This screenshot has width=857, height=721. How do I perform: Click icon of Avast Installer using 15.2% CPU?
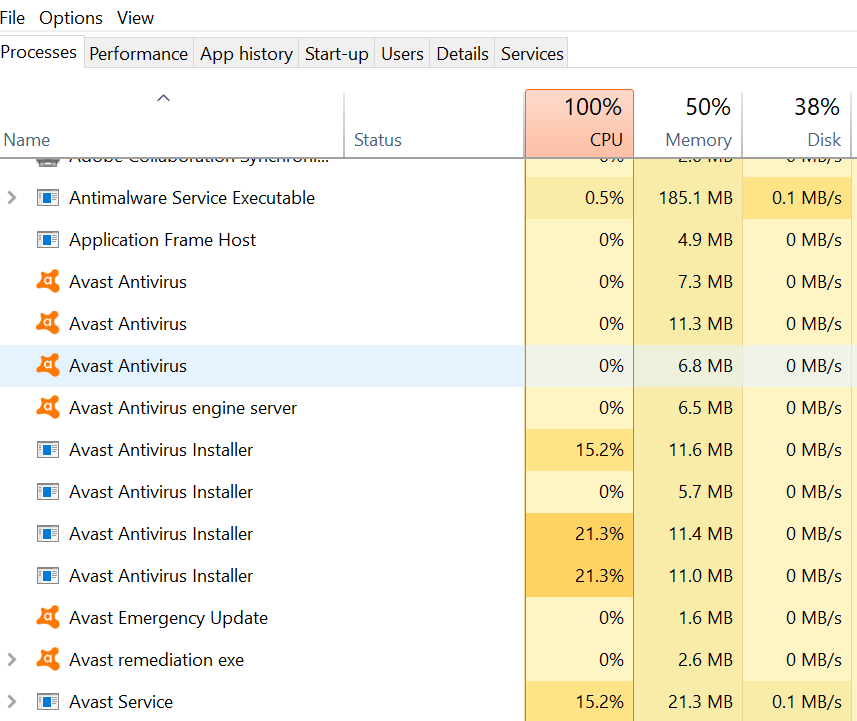click(x=48, y=450)
